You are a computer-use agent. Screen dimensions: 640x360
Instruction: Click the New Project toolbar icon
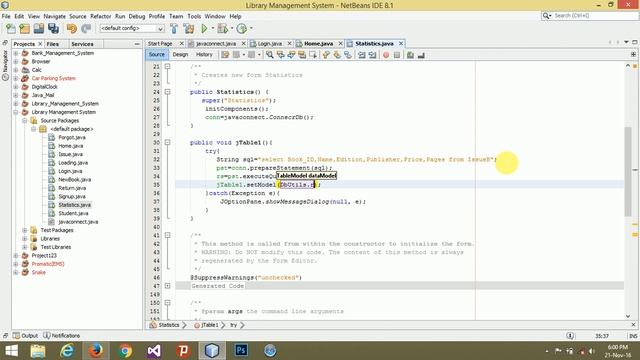coord(24,29)
